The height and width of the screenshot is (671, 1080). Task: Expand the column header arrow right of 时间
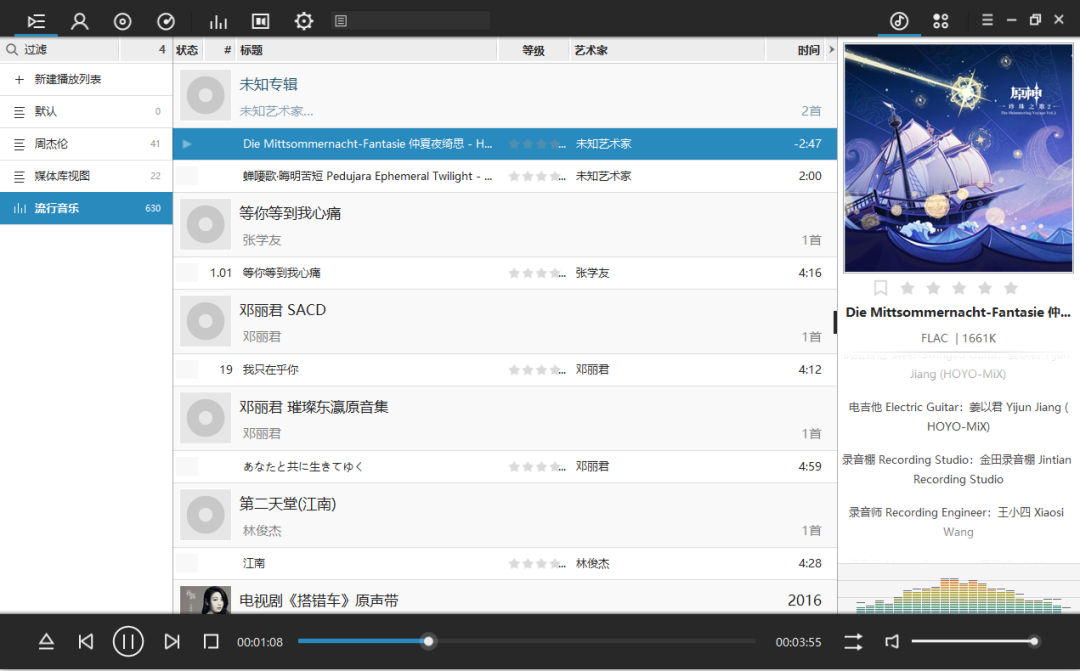point(831,50)
